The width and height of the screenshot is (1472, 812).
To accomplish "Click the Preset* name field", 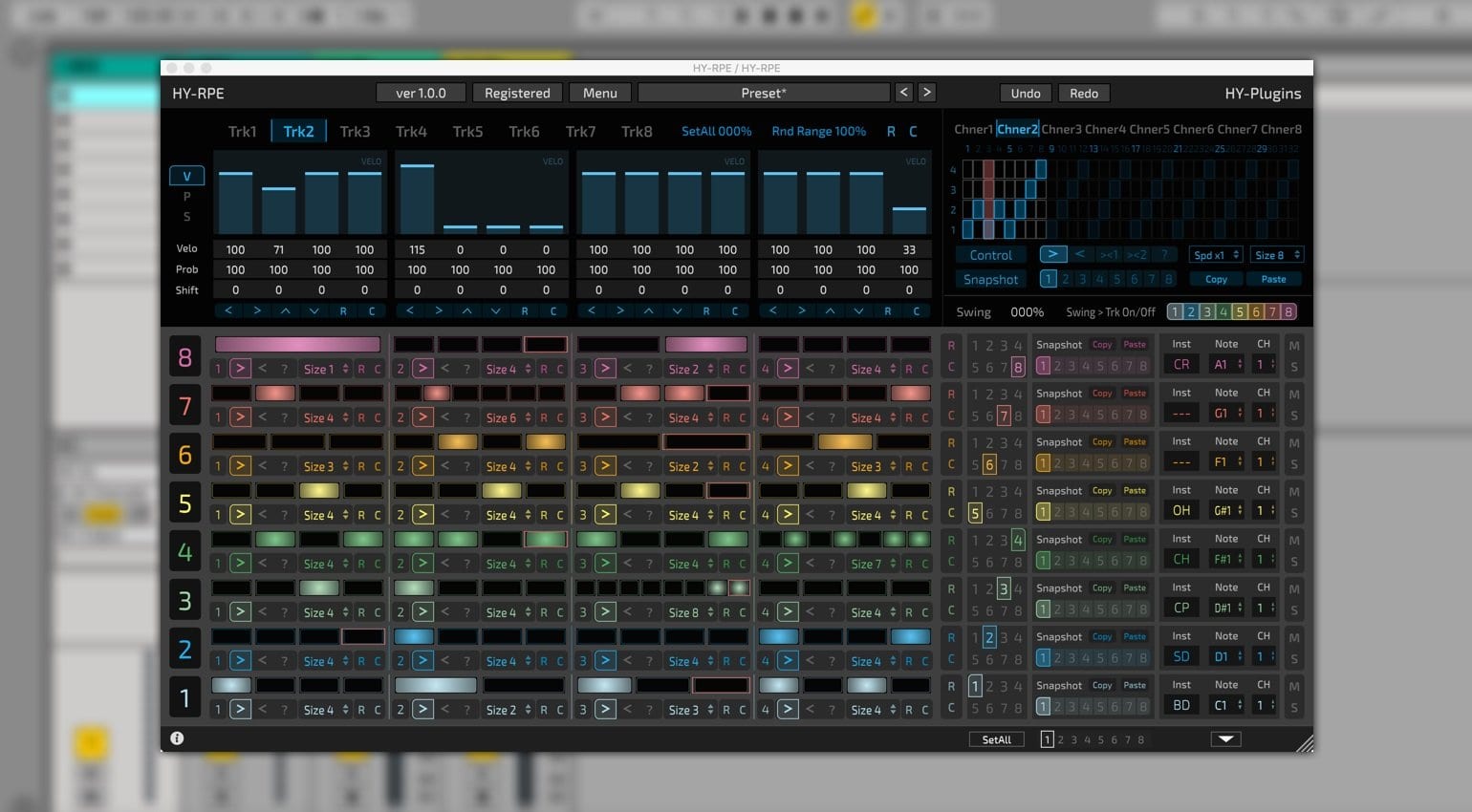I will (764, 93).
